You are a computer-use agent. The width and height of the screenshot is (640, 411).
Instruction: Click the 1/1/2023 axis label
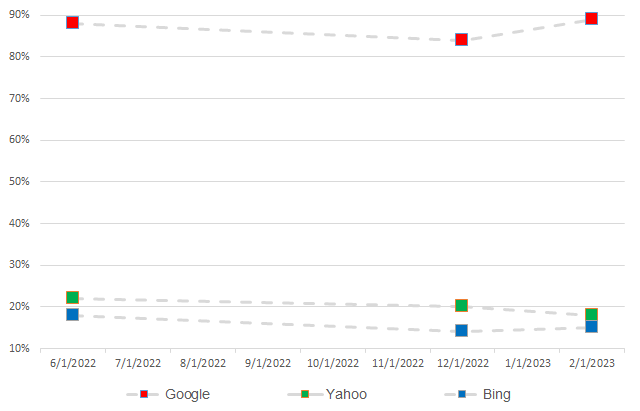[528, 363]
